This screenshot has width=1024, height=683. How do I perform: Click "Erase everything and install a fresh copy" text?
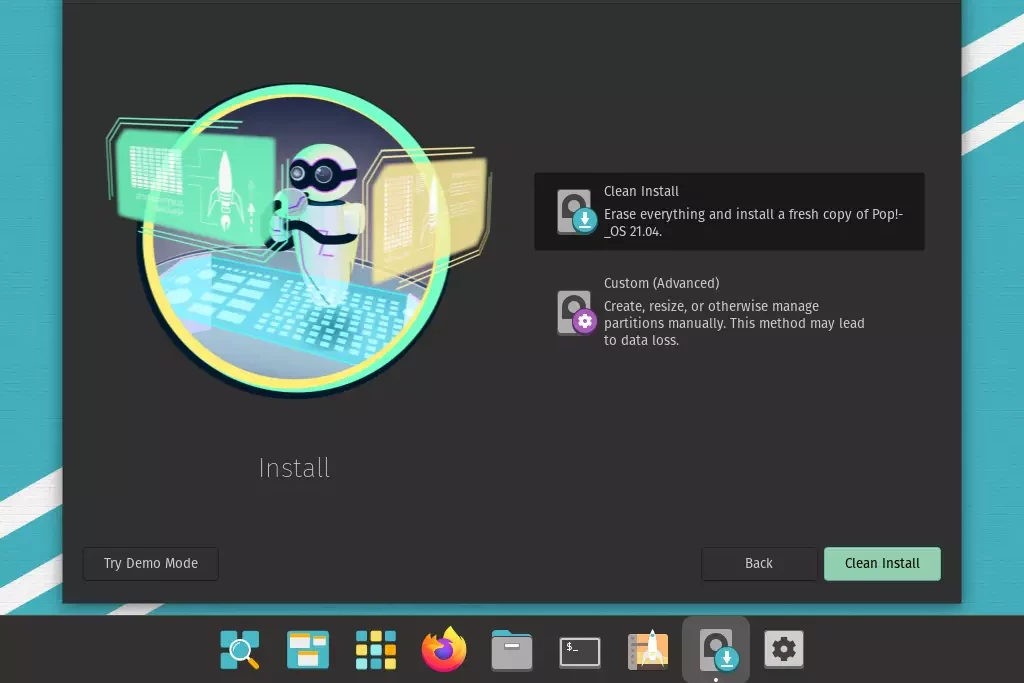(753, 223)
